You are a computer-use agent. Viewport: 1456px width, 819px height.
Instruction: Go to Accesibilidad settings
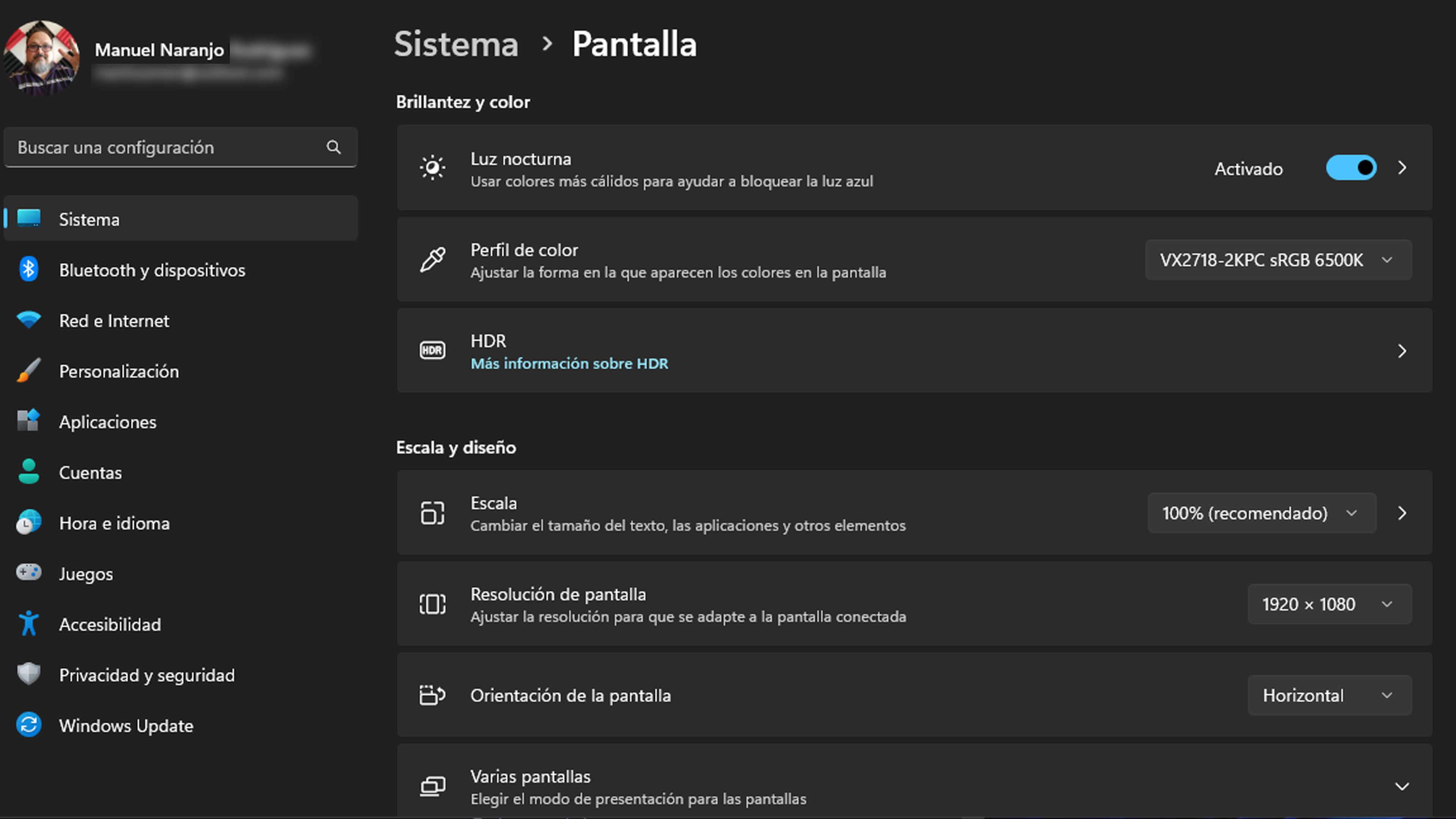181,624
